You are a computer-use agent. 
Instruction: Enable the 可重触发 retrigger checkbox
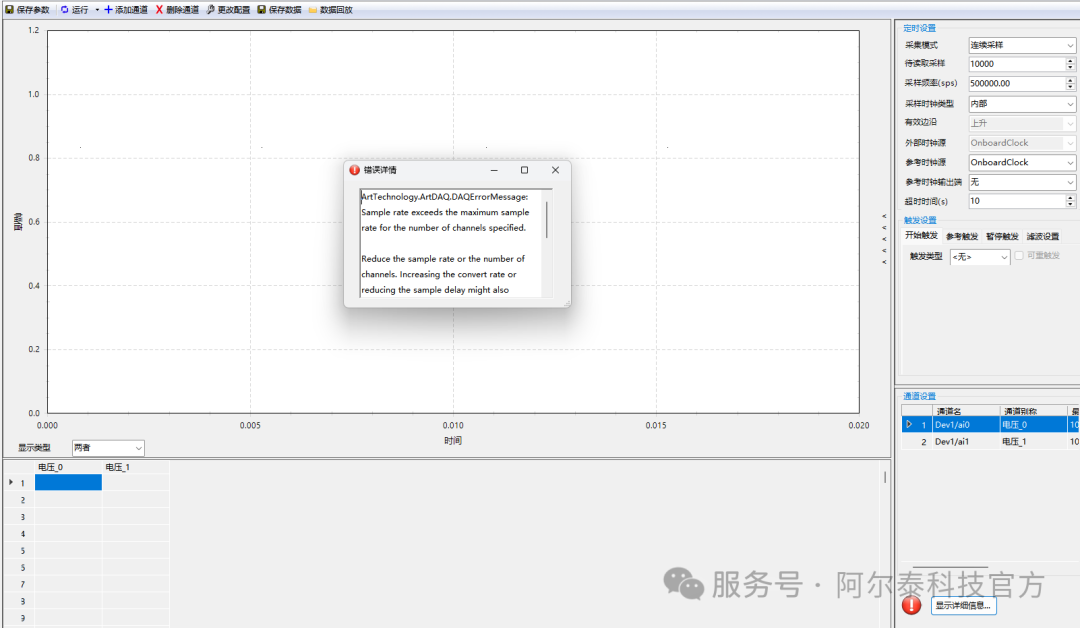coord(1019,256)
